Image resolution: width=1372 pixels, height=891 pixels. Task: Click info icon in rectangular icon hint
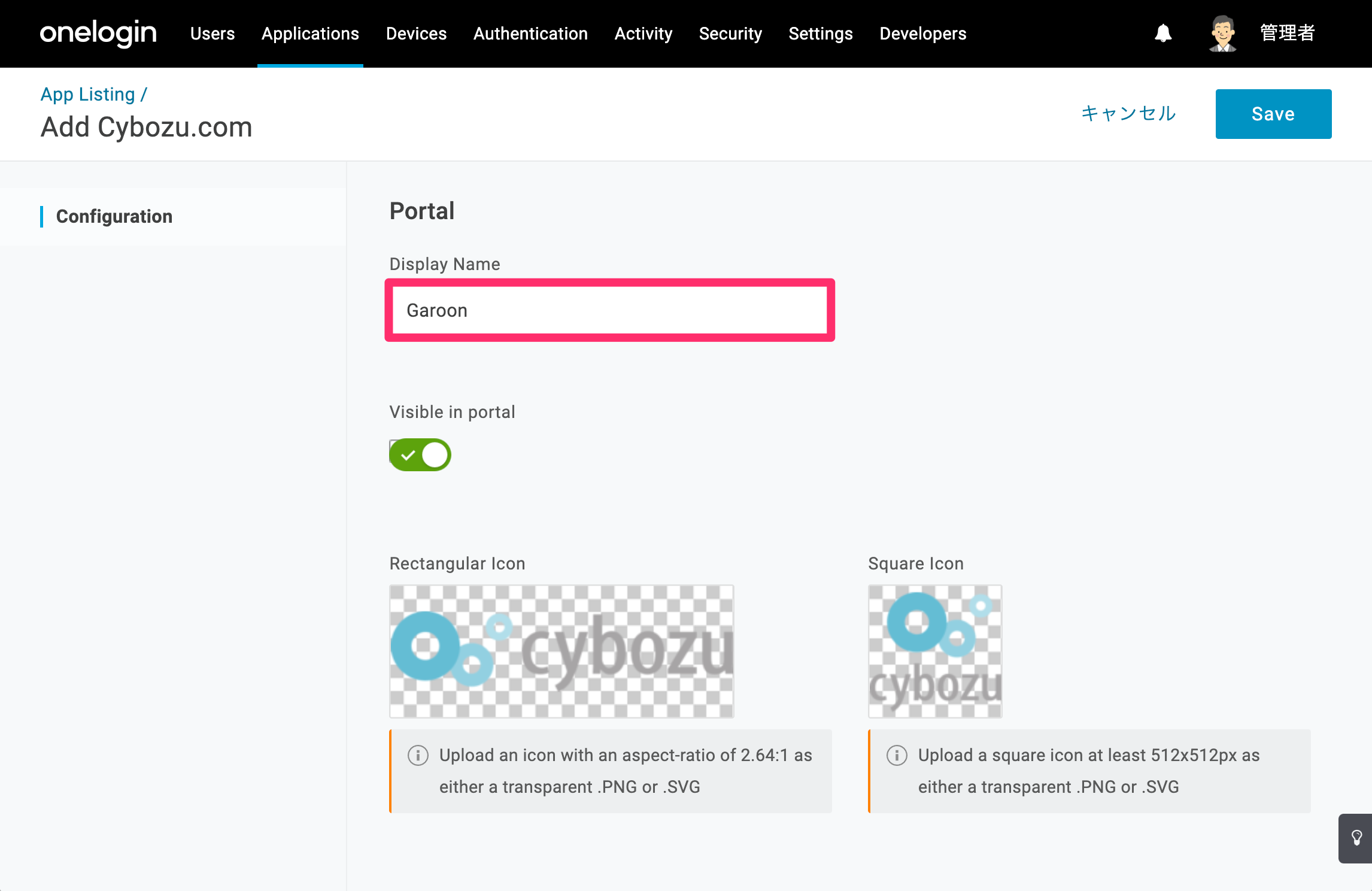click(418, 755)
